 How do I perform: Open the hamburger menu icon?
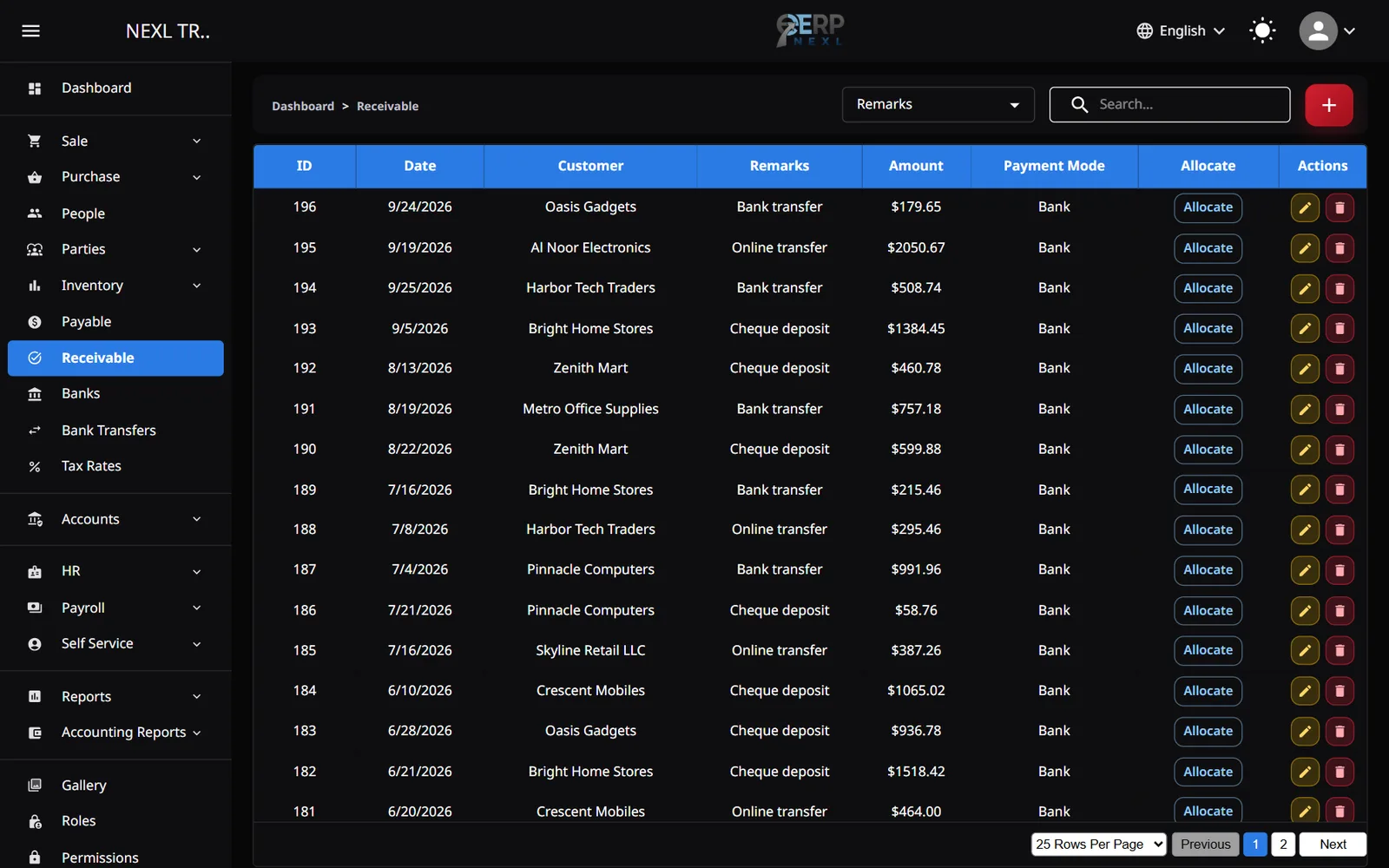point(31,31)
